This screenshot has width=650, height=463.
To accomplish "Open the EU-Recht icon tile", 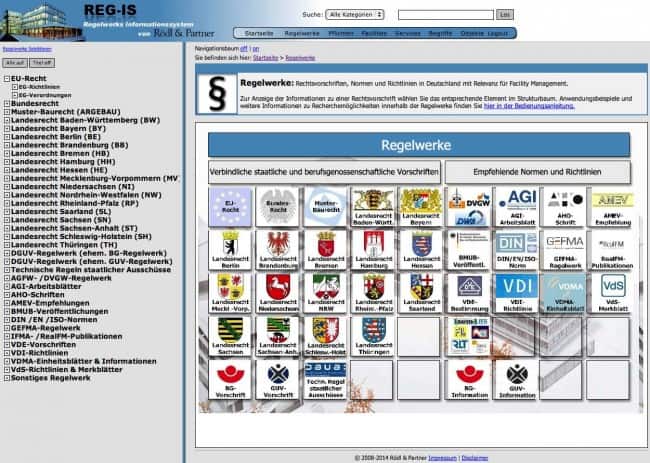I will point(230,206).
